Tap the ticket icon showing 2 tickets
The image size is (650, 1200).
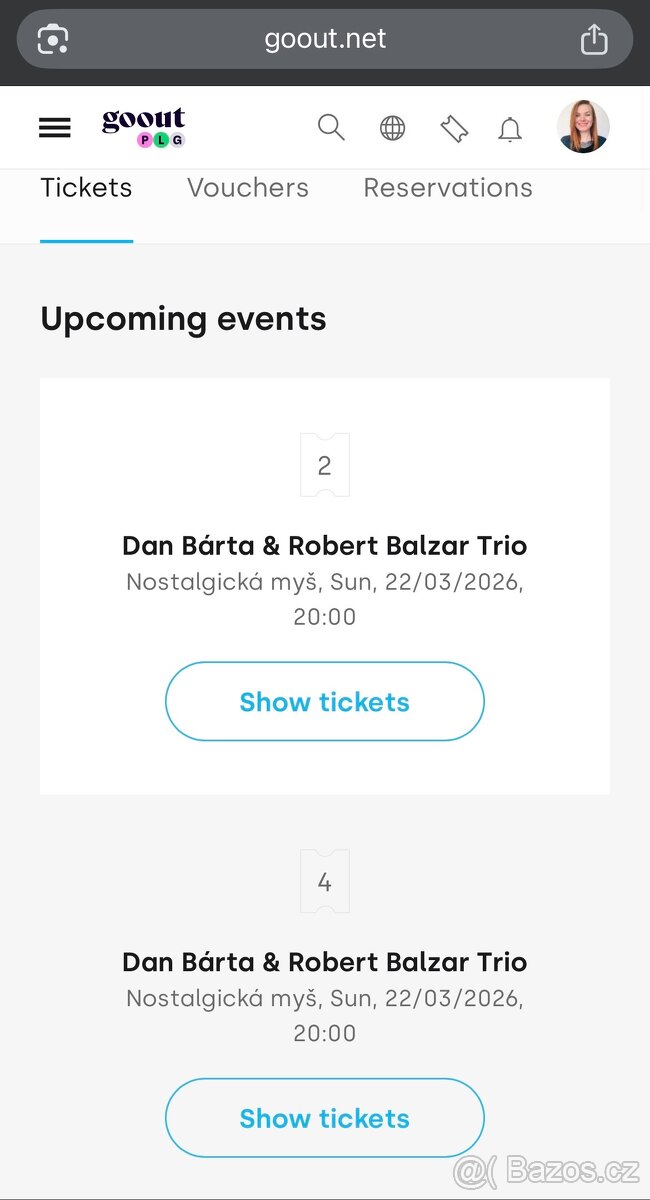(324, 464)
